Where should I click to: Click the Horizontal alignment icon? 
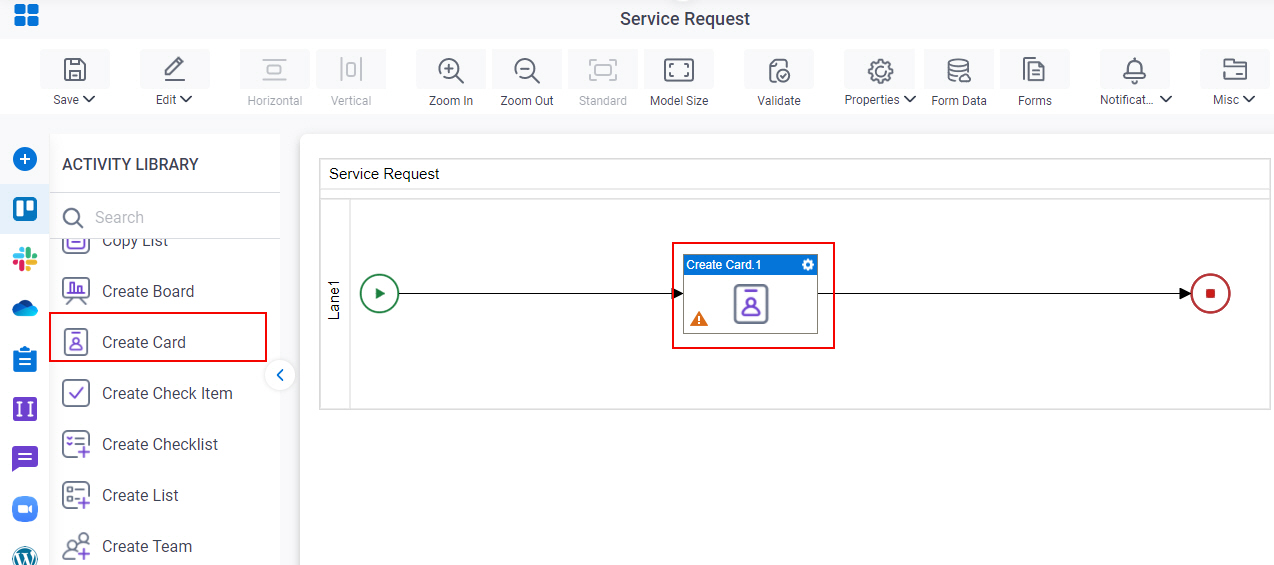[275, 70]
